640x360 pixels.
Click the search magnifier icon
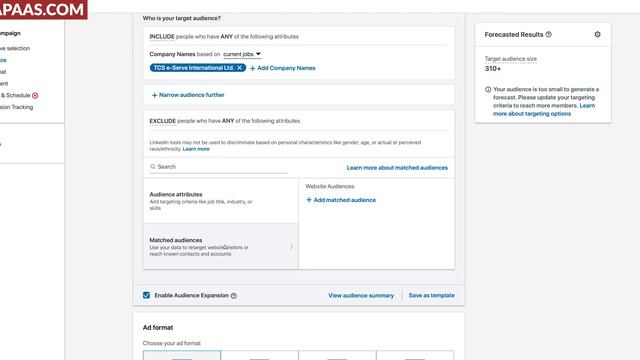pyautogui.click(x=153, y=167)
